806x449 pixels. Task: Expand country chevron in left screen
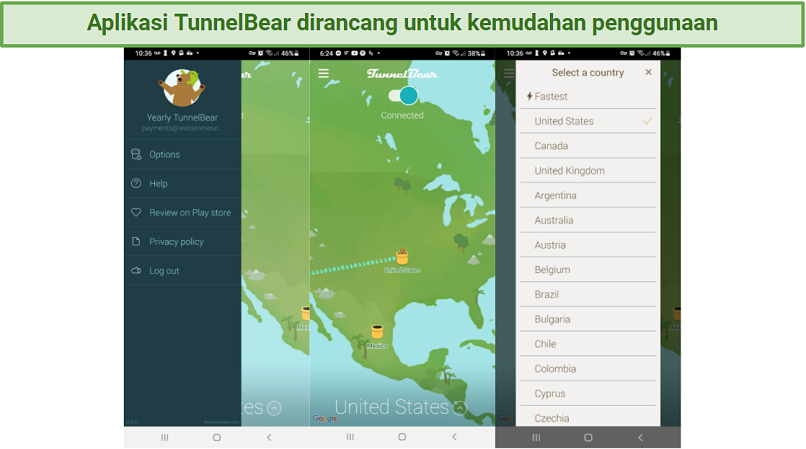274,408
